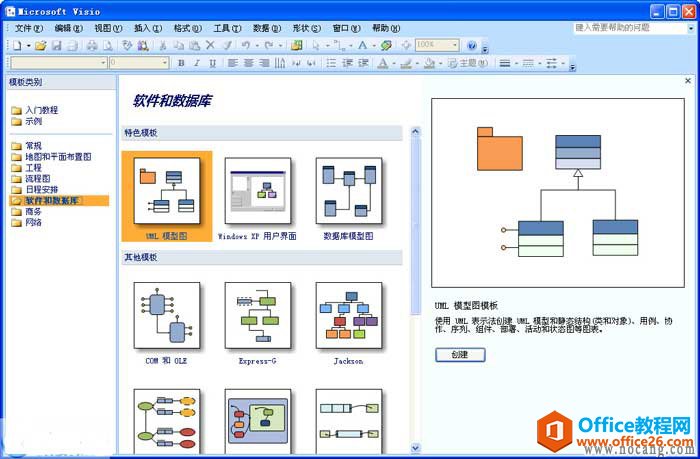
Task: Open the 插入 menu
Action: point(148,28)
